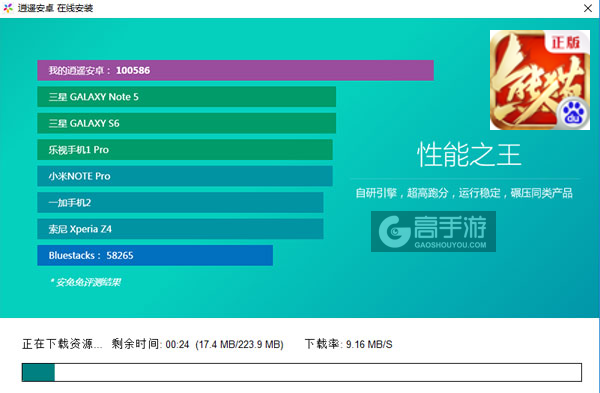Select the 一加手机2 bar
The height and width of the screenshot is (393, 600).
coord(180,202)
